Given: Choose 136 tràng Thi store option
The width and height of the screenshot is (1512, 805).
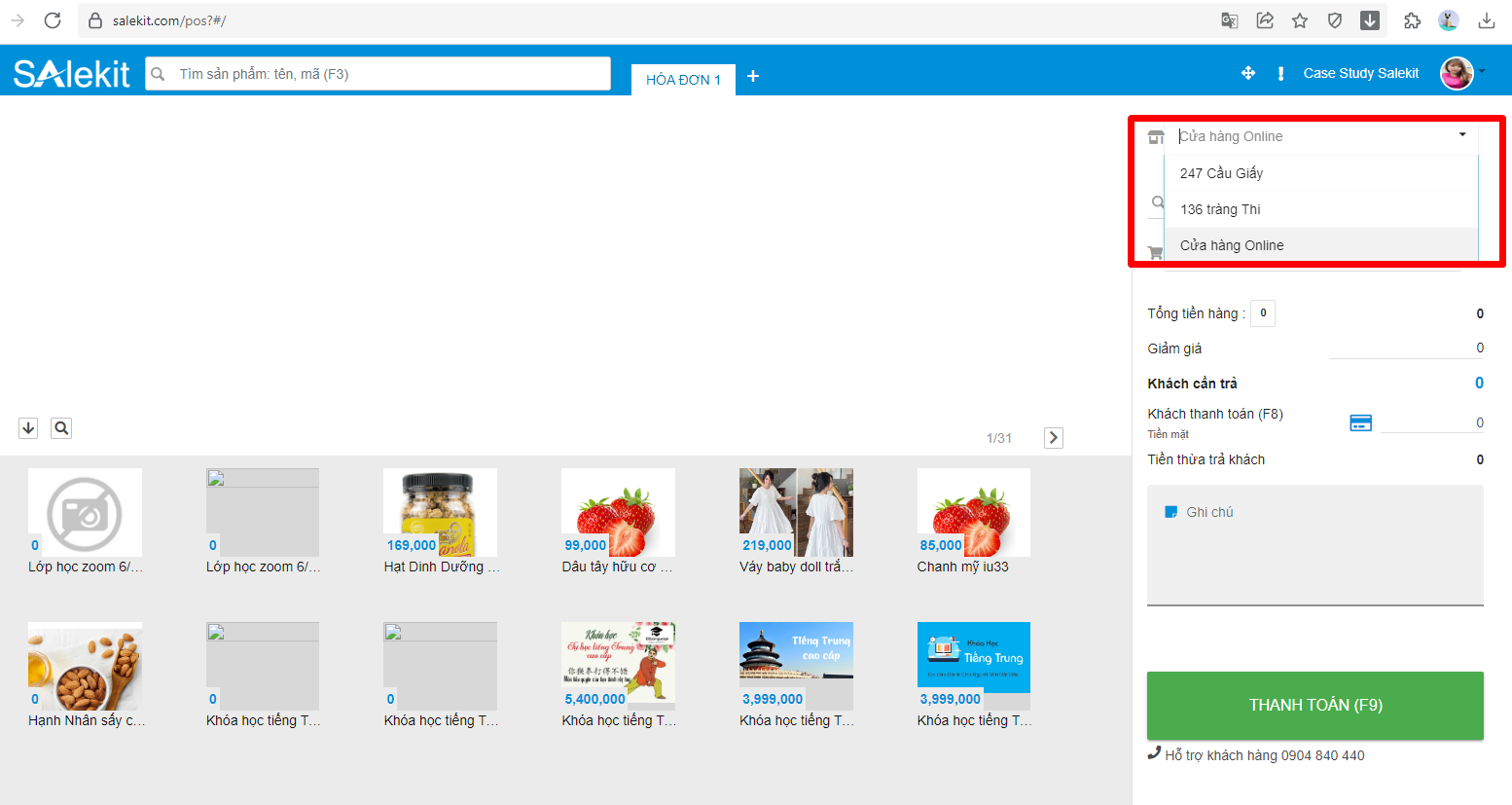Looking at the screenshot, I should pyautogui.click(x=1220, y=209).
